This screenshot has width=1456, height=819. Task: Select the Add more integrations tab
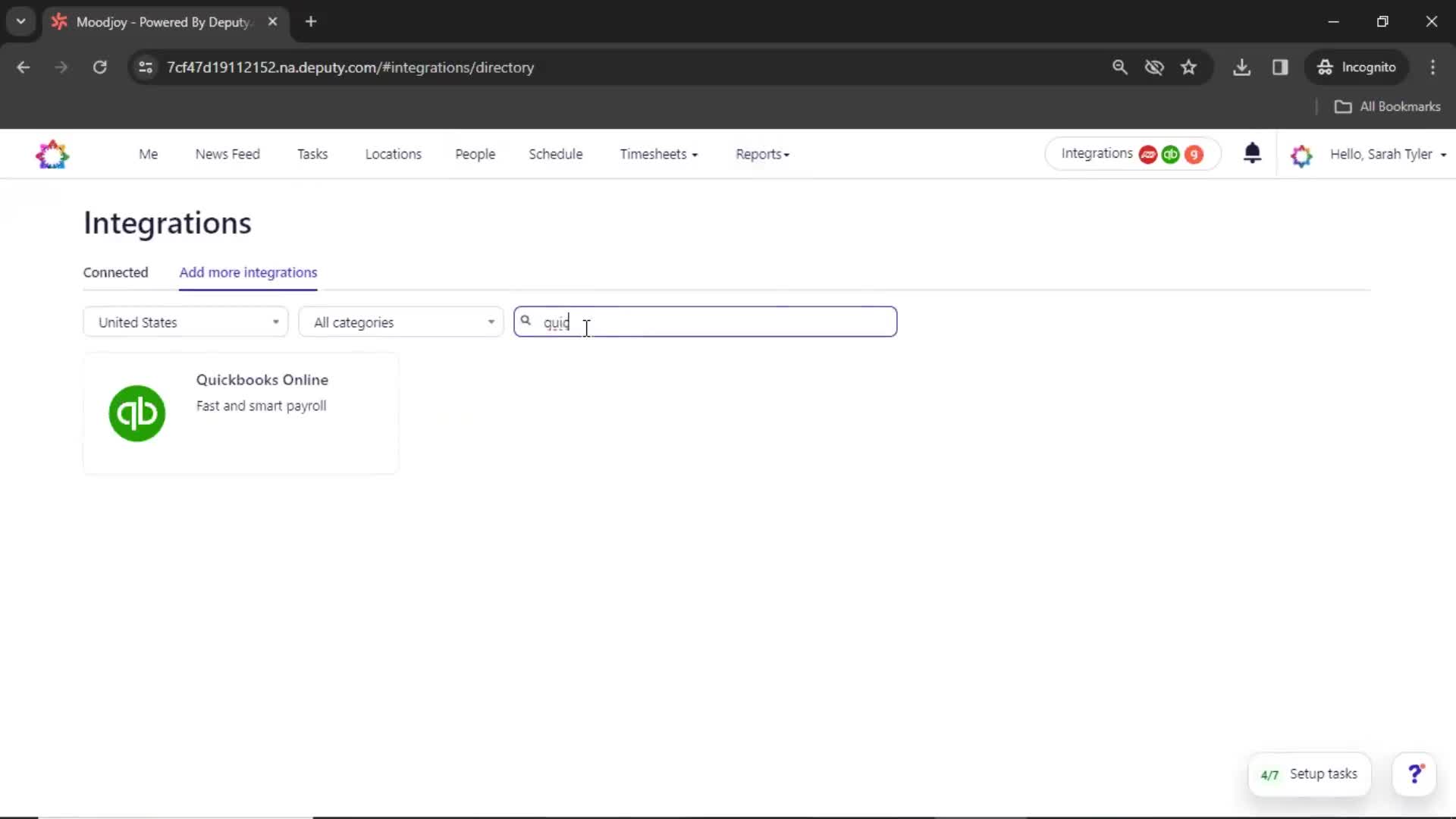click(x=247, y=272)
